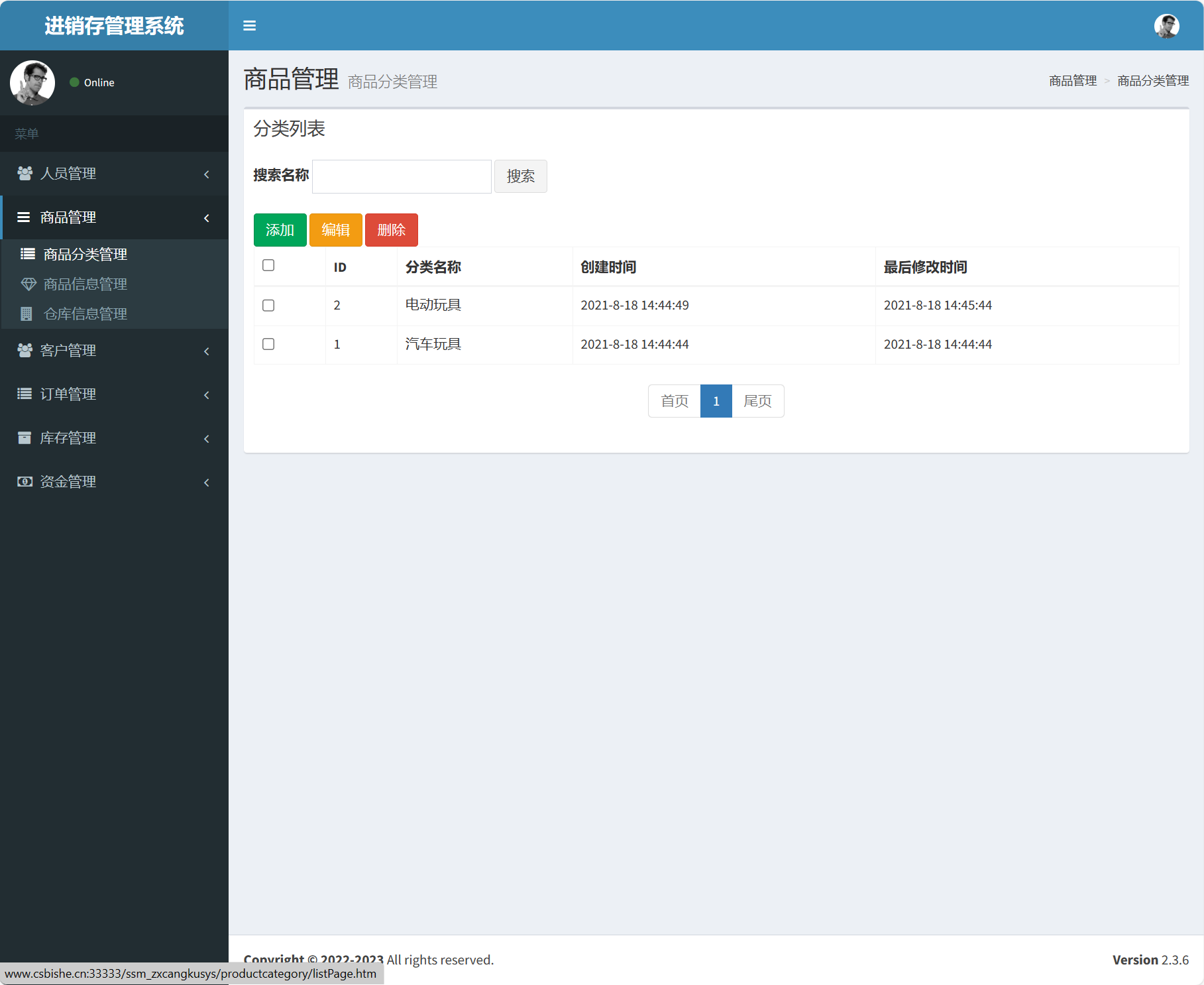Click the 商品信息管理 diamond icon
Image resolution: width=1204 pixels, height=985 pixels.
(28, 284)
